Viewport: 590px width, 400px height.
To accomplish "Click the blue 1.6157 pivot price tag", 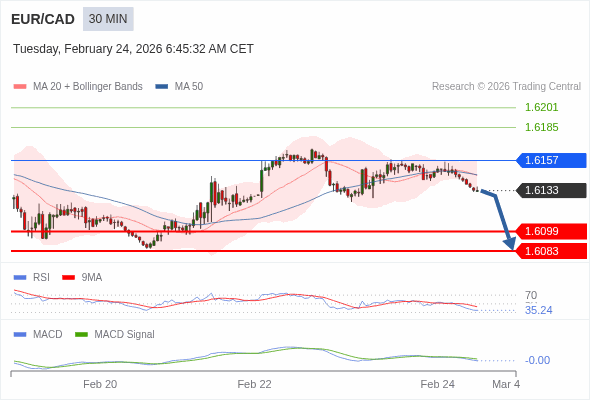I will pyautogui.click(x=551, y=160).
